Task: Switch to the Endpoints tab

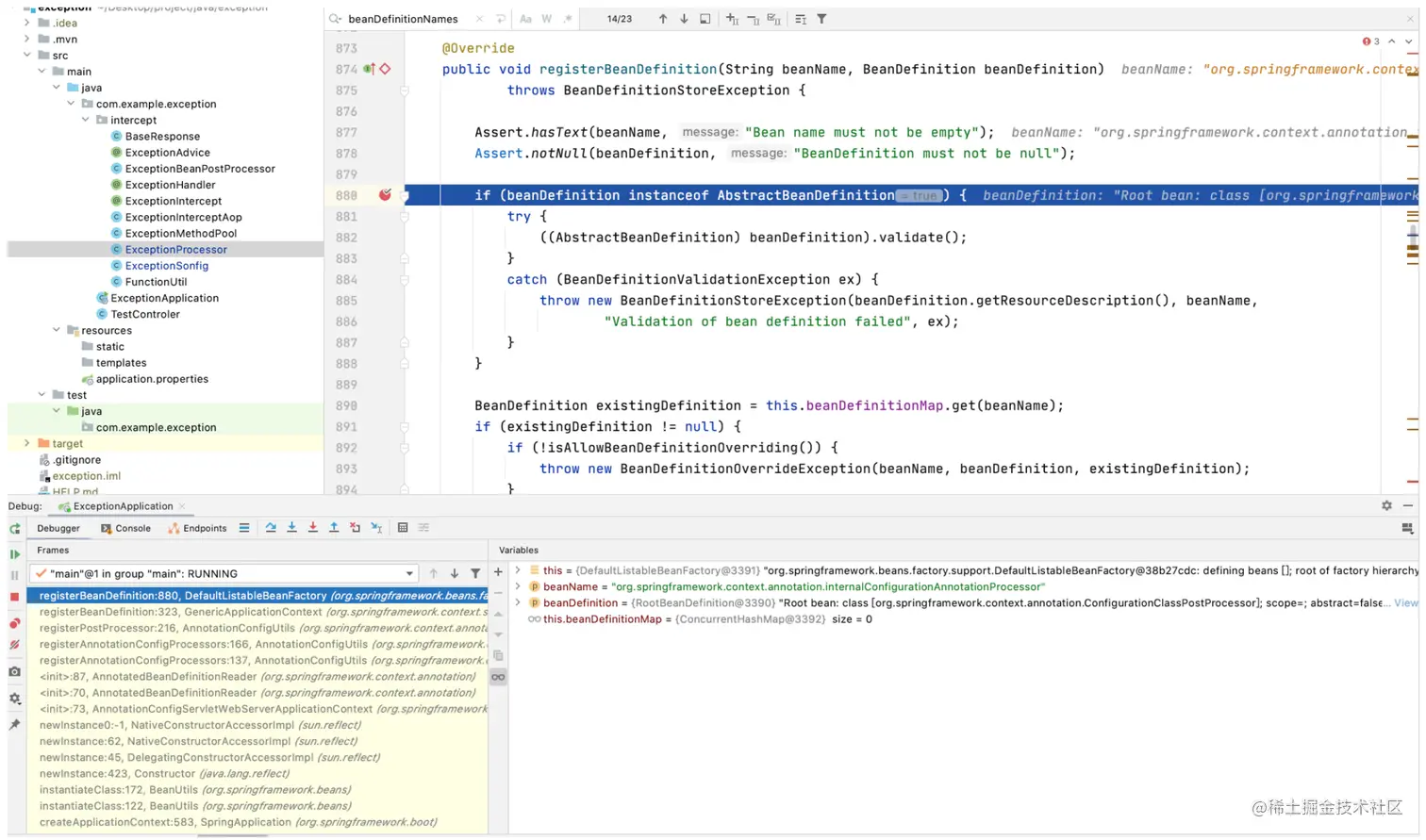Action: coord(197,528)
